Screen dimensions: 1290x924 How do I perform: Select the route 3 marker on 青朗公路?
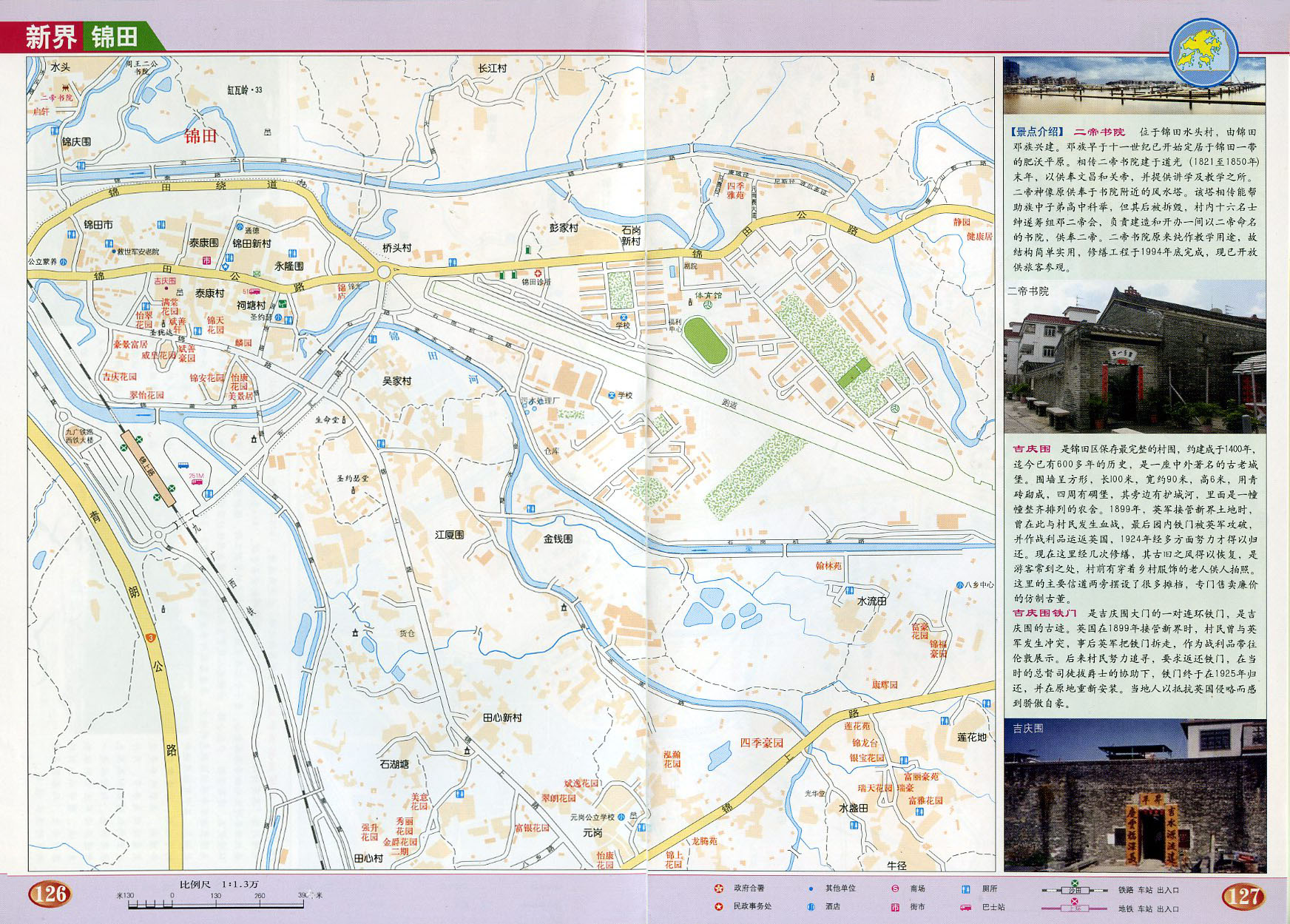point(151,638)
